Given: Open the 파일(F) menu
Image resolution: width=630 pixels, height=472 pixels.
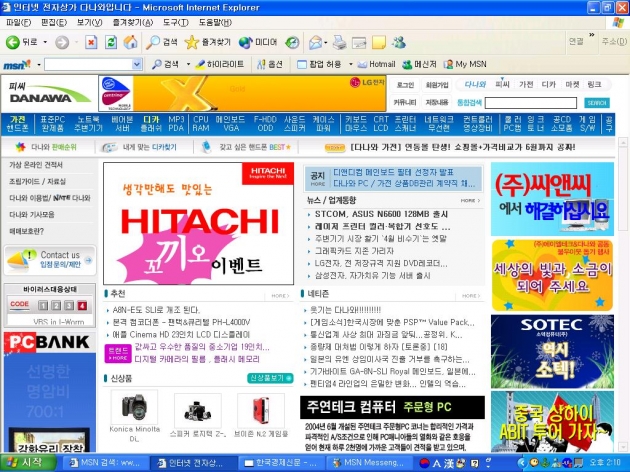Looking at the screenshot, I should tap(18, 22).
